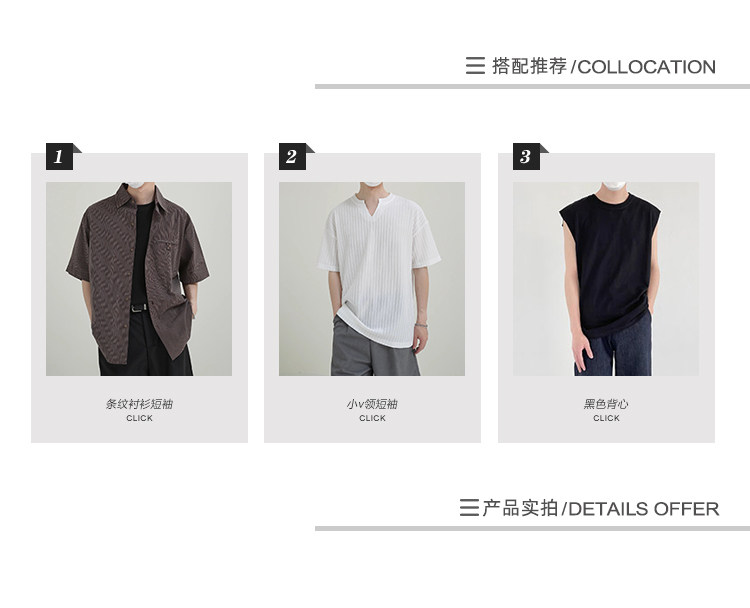The height and width of the screenshot is (608, 750).
Task: Click the 条纹衬衫短袖 product title
Action: (139, 404)
